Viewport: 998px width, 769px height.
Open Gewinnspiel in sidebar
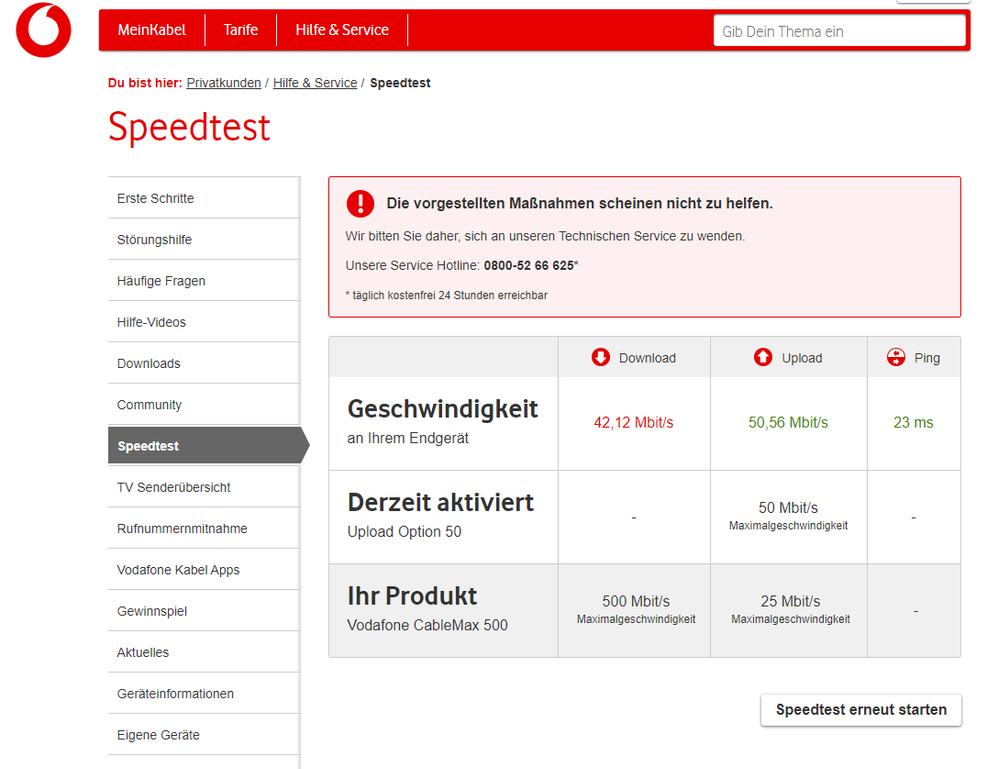coord(204,611)
